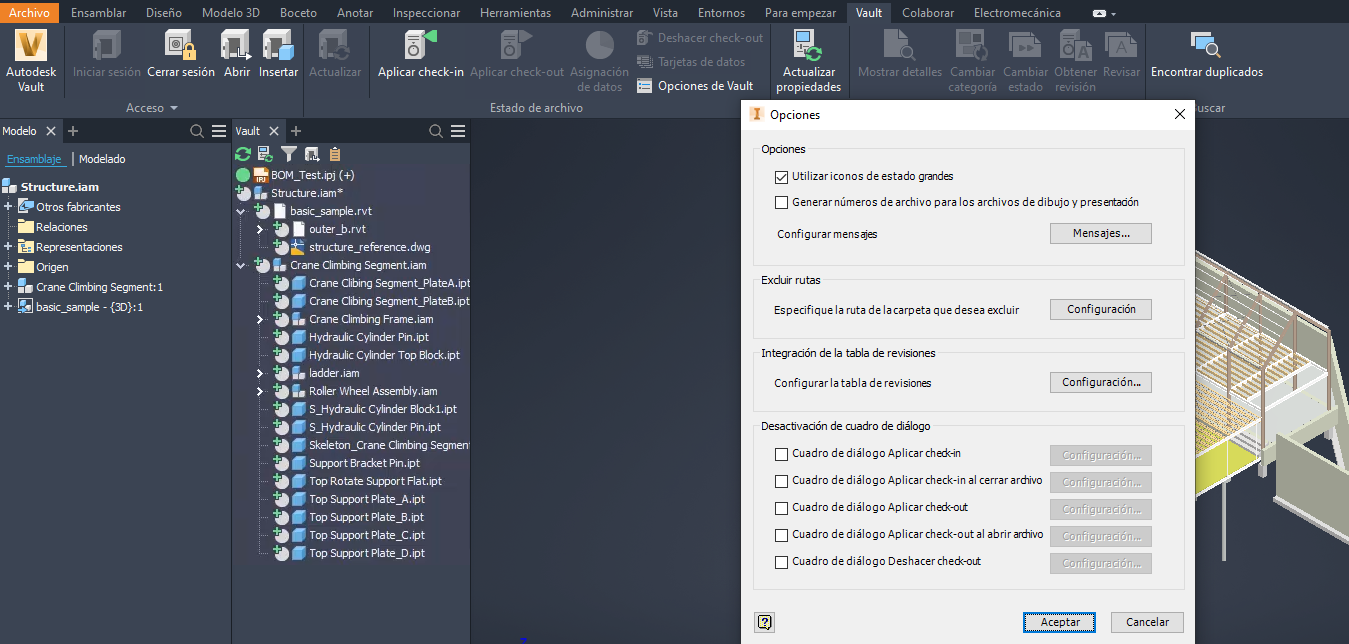
Task: Check Cuadro de diálogo Deshacer check-out
Action: (782, 562)
